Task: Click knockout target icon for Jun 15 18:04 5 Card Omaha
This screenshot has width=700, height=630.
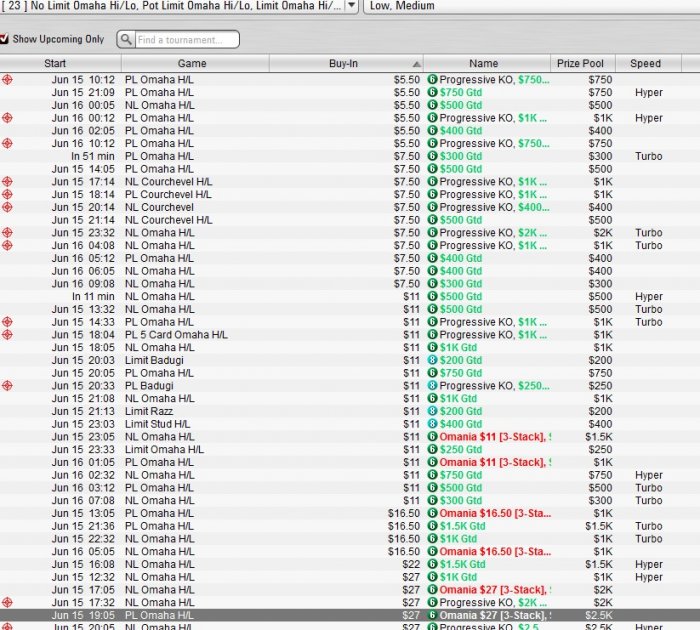Action: click(7, 334)
